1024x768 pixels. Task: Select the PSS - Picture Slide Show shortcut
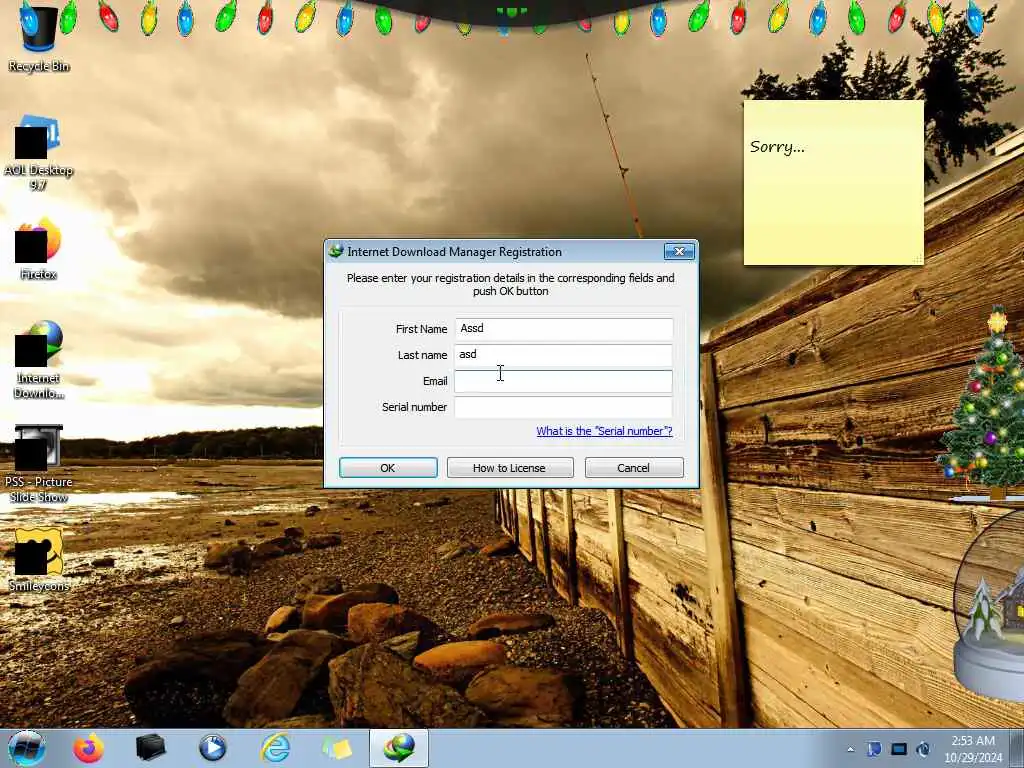(x=38, y=464)
